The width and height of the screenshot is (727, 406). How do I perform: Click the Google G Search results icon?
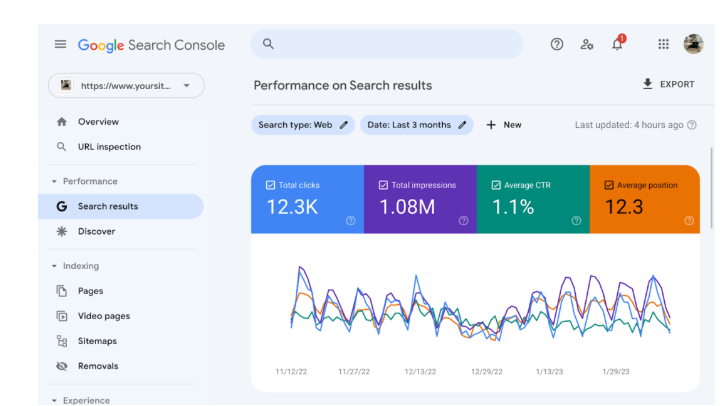tap(62, 206)
